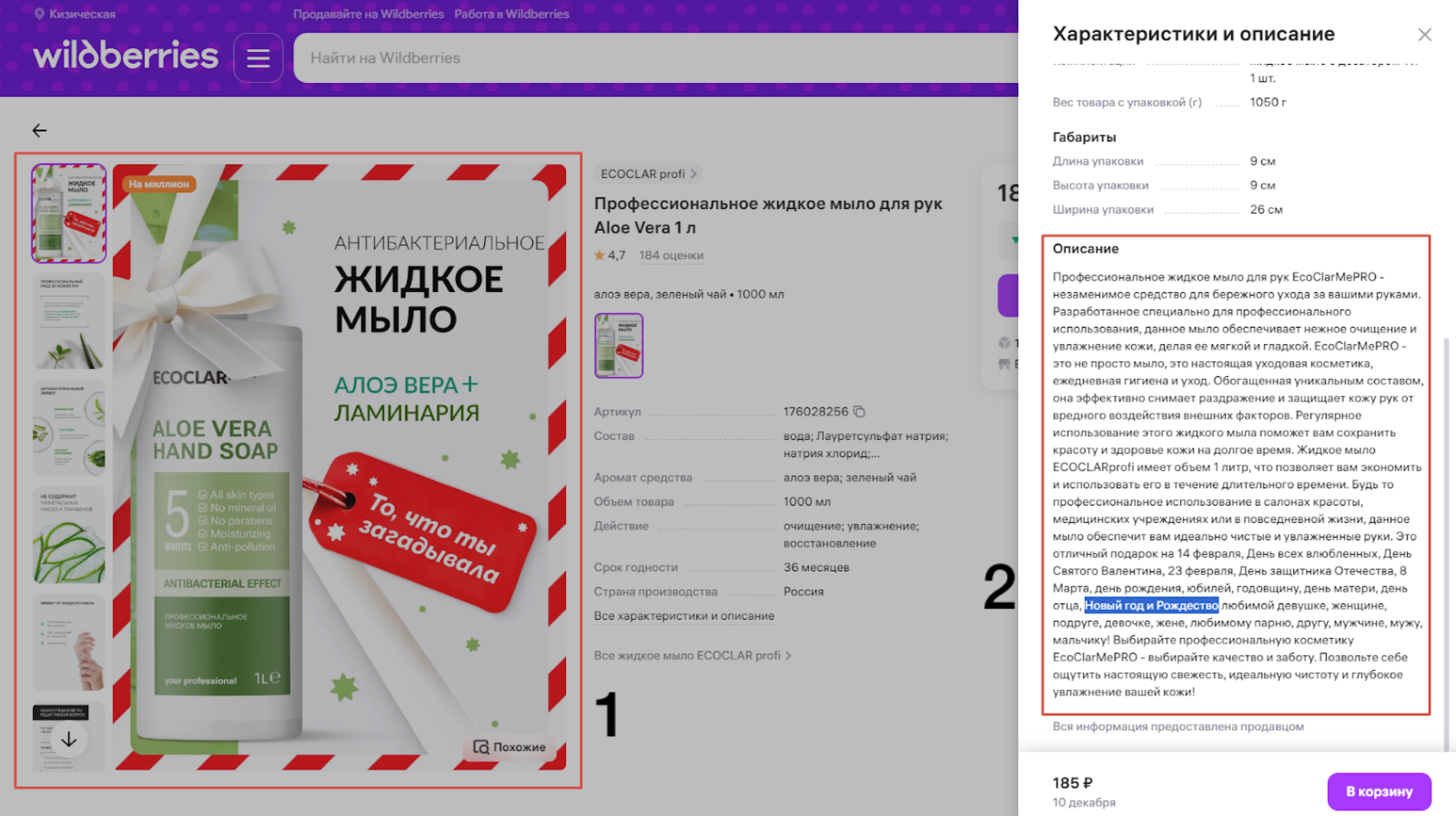Image resolution: width=1456 pixels, height=816 pixels.
Task: Copy the артикул number using copy icon
Action: pyautogui.click(x=858, y=412)
